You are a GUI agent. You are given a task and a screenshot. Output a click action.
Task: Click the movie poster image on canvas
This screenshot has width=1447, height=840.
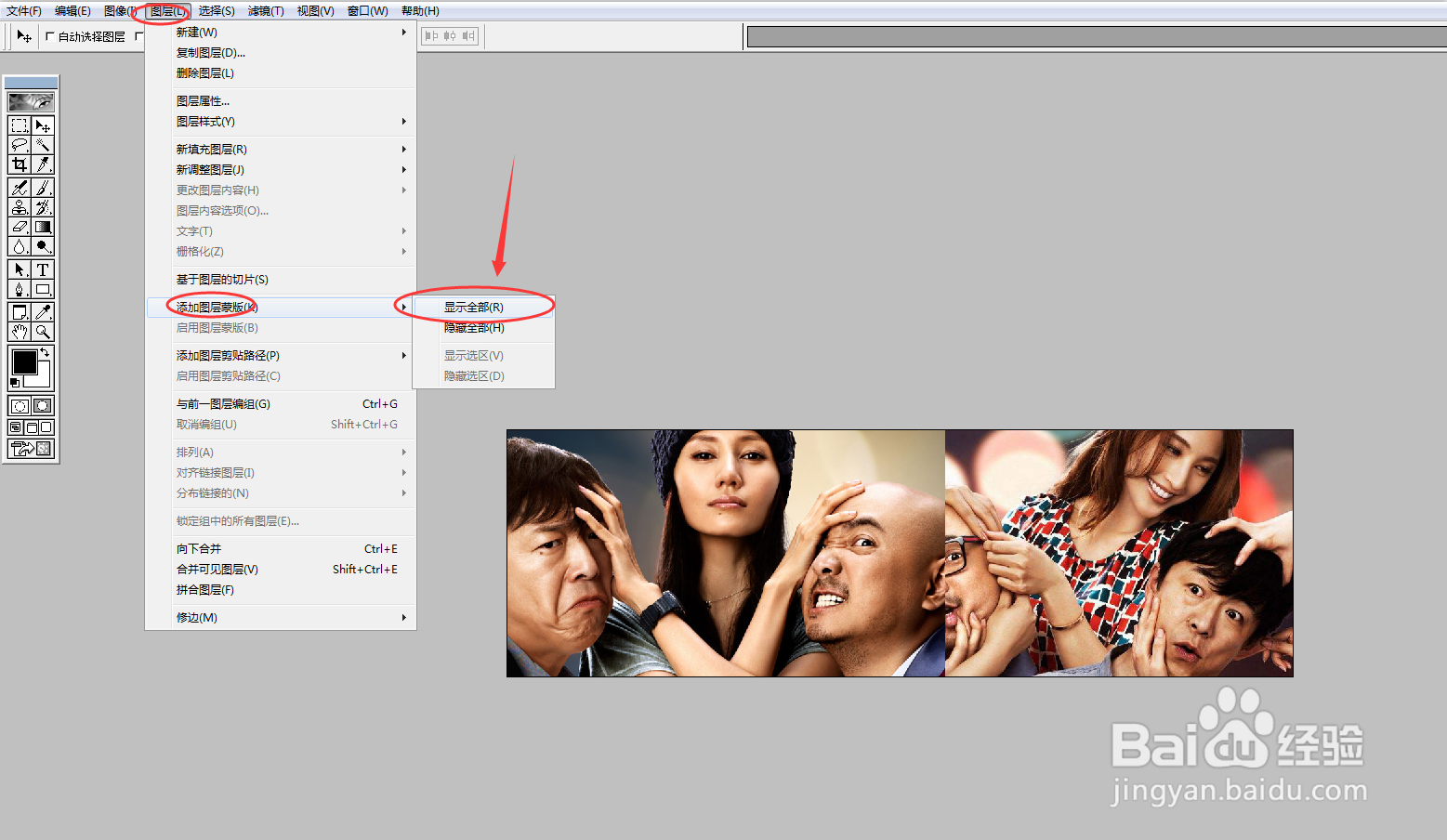(900, 553)
